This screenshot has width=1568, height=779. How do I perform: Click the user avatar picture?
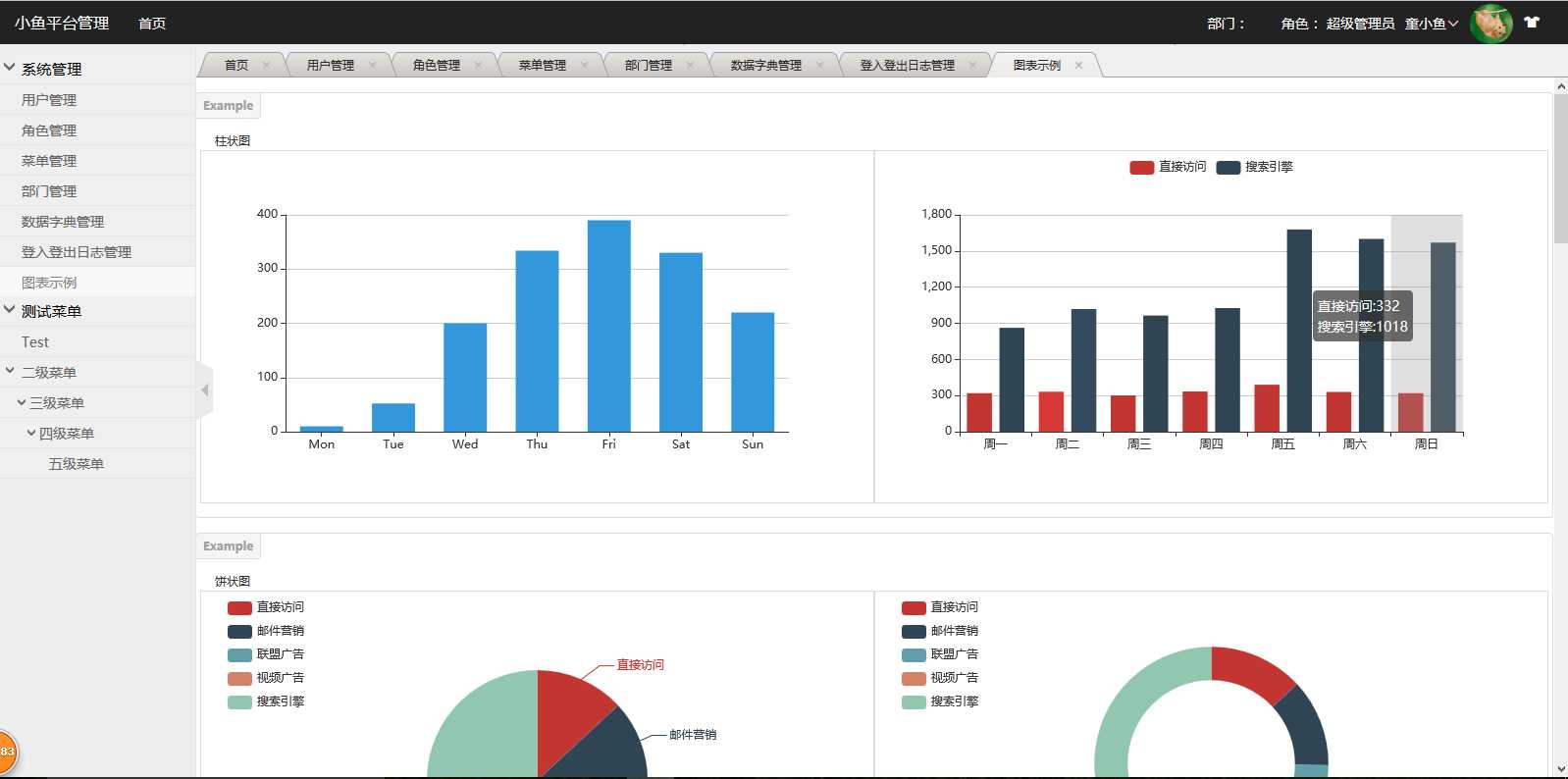(x=1490, y=23)
